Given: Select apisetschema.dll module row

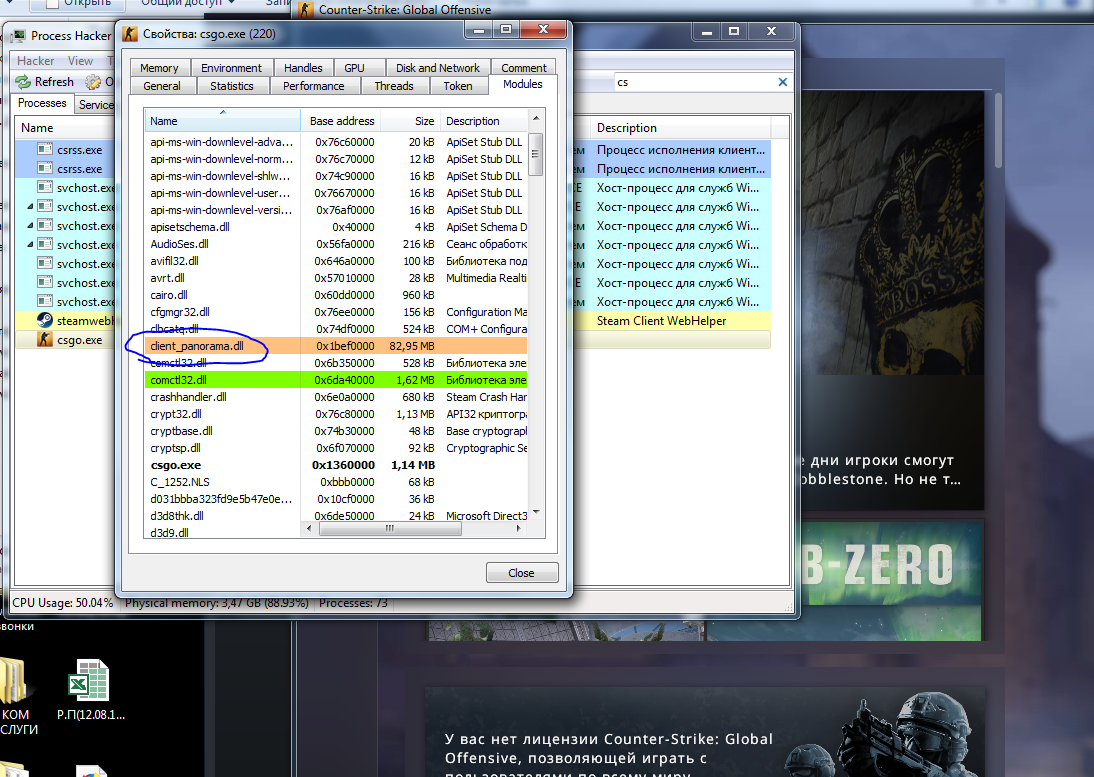Looking at the screenshot, I should [336, 227].
